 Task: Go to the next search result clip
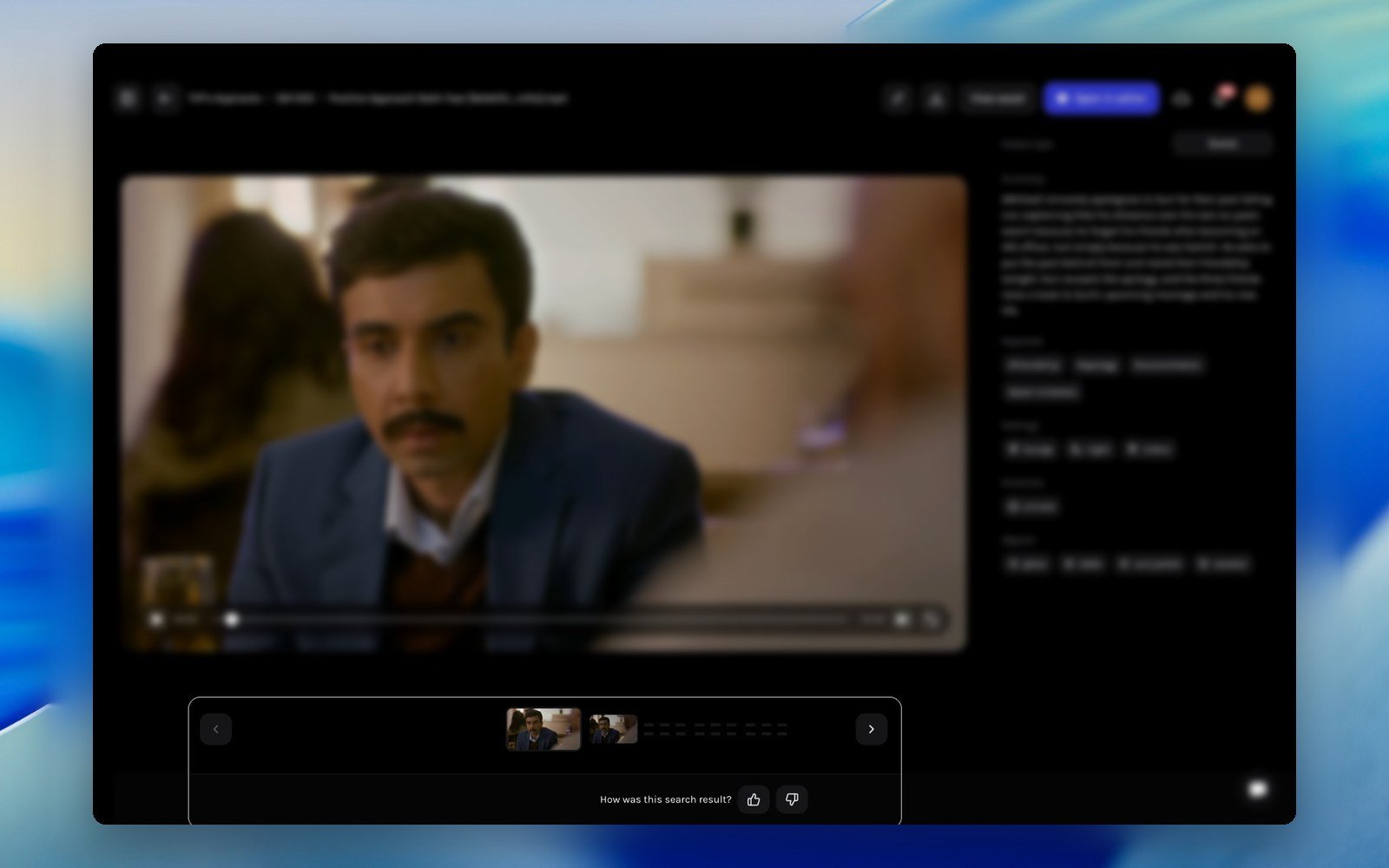point(871,729)
